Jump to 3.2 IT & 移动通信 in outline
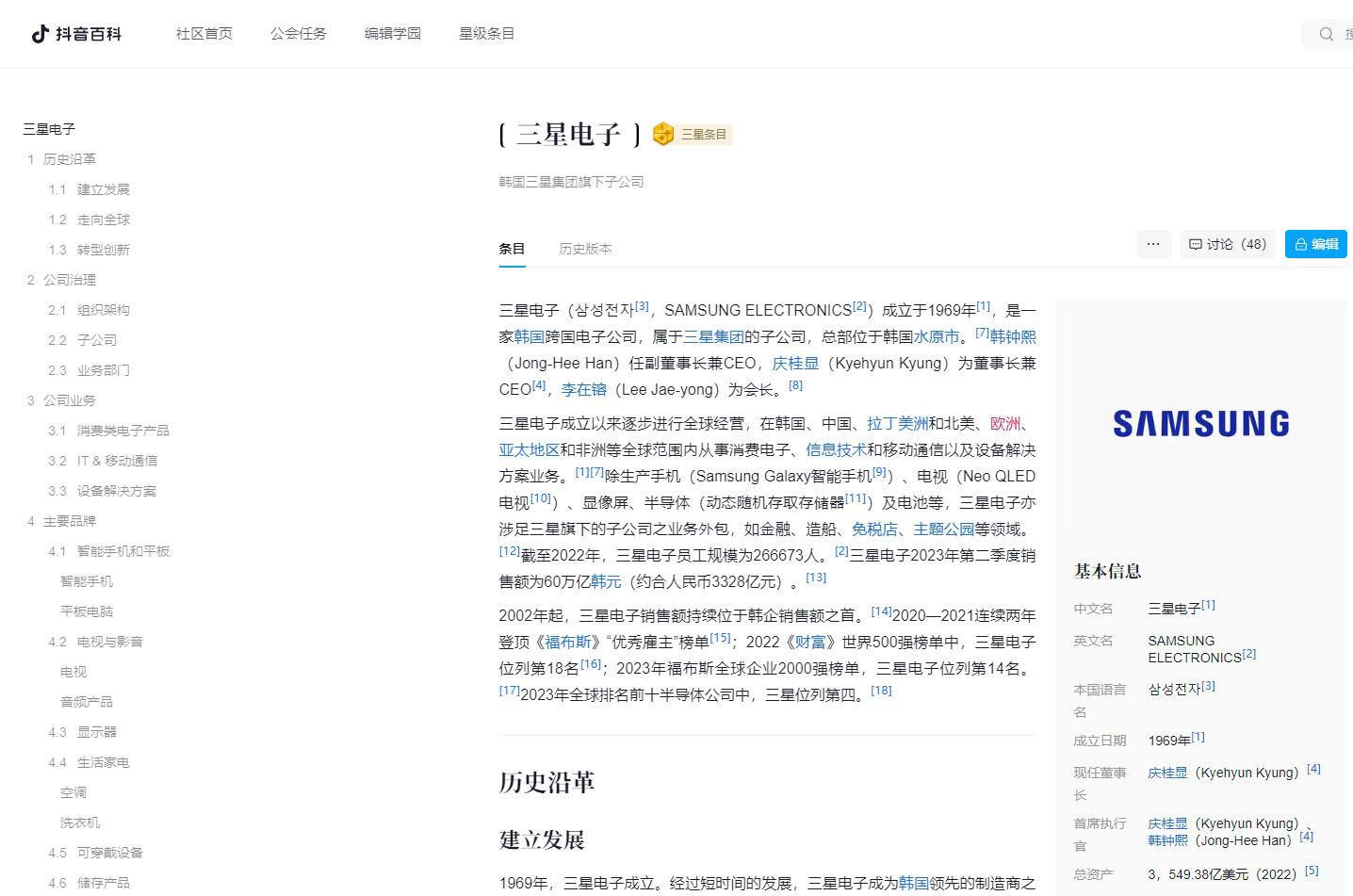 click(x=103, y=461)
